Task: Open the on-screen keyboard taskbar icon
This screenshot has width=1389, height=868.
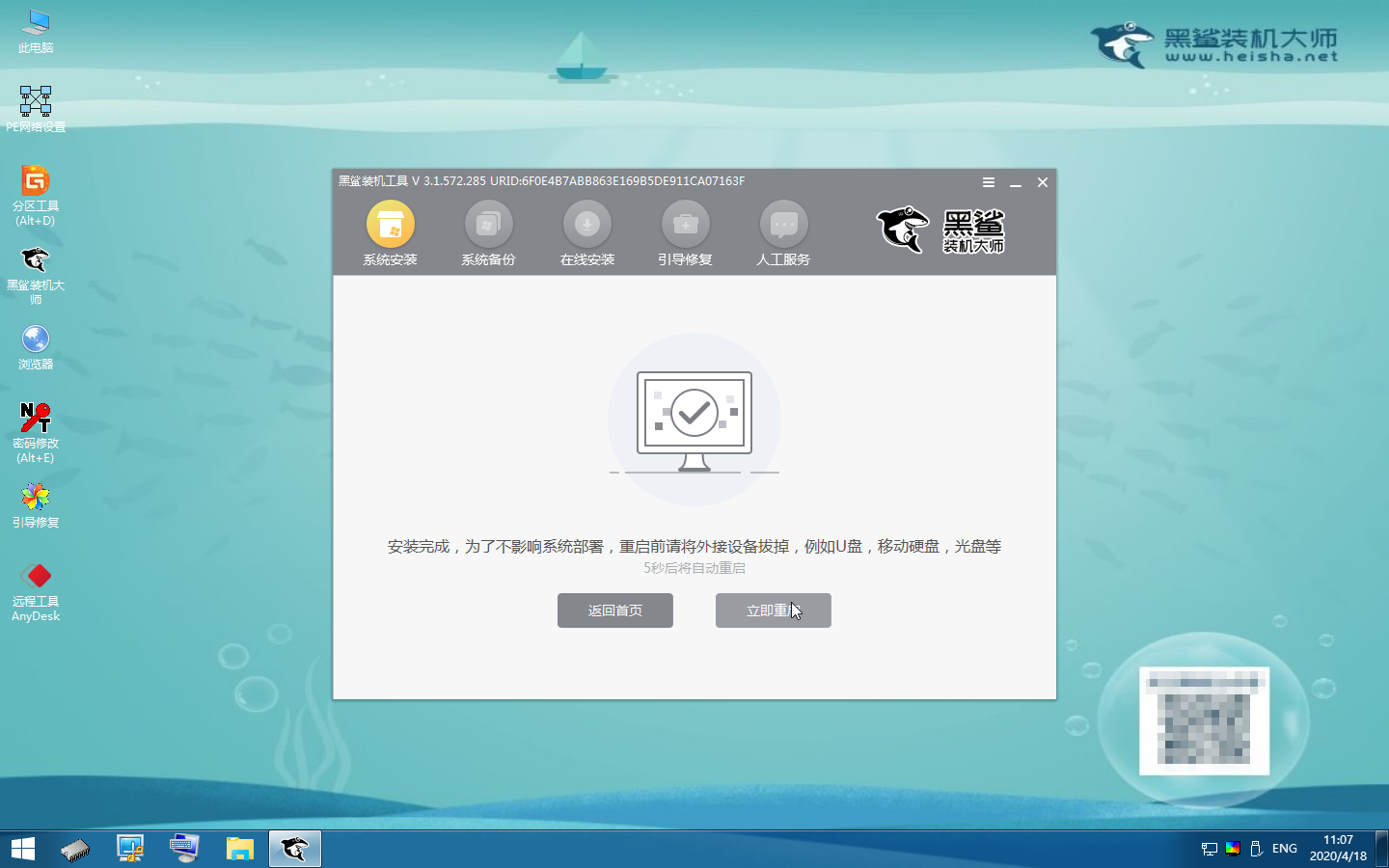Action: pyautogui.click(x=184, y=849)
